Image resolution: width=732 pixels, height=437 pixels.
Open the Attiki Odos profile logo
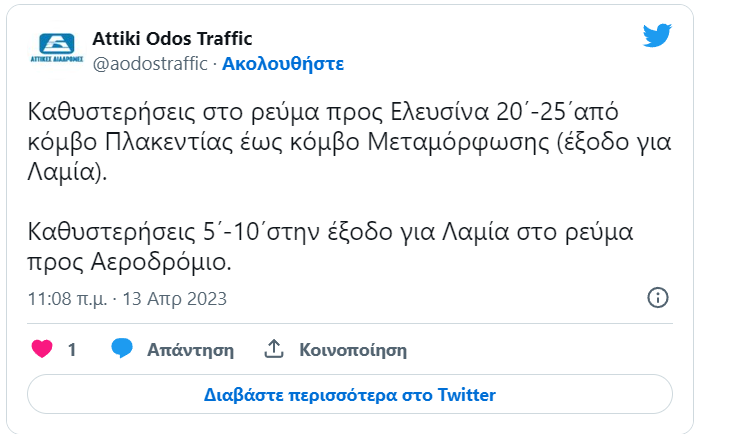(59, 49)
